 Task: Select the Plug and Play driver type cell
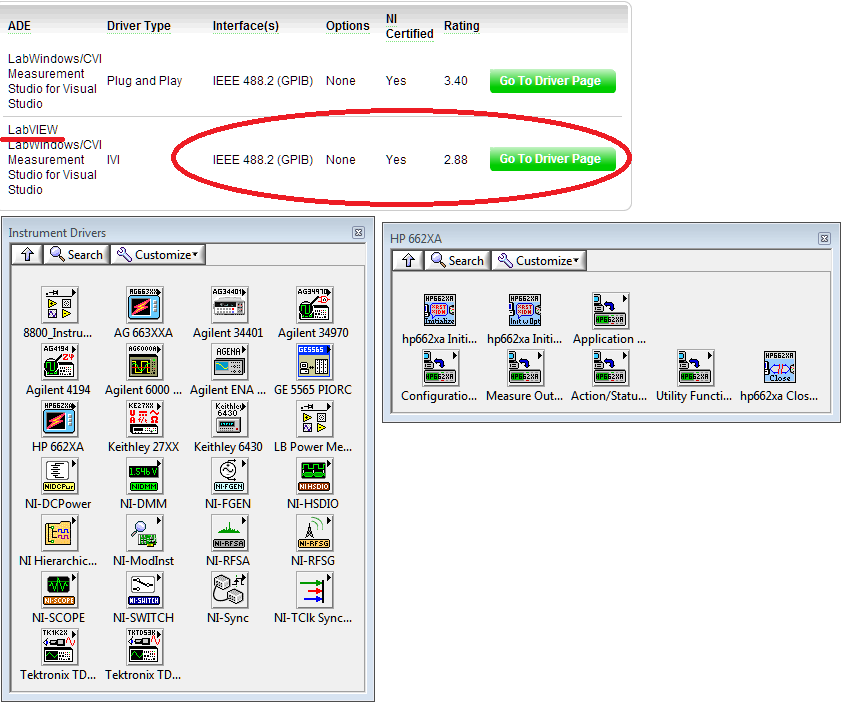[x=144, y=81]
